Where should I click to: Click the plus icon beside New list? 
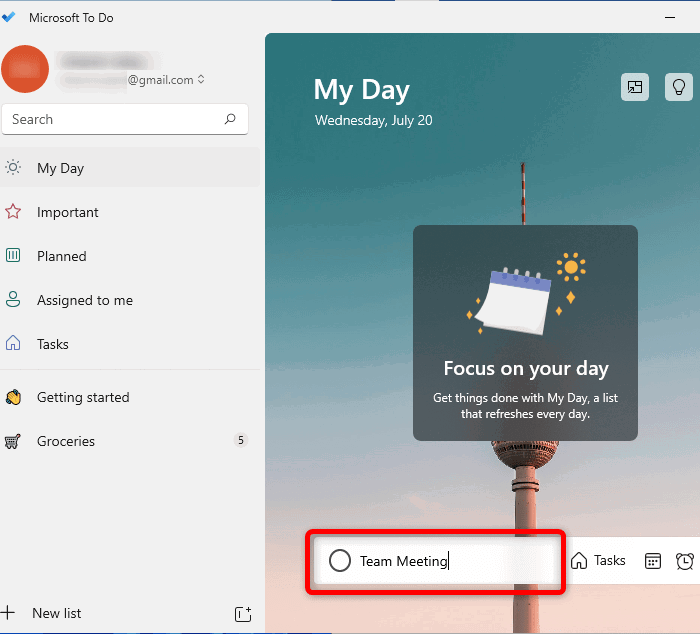(8, 612)
